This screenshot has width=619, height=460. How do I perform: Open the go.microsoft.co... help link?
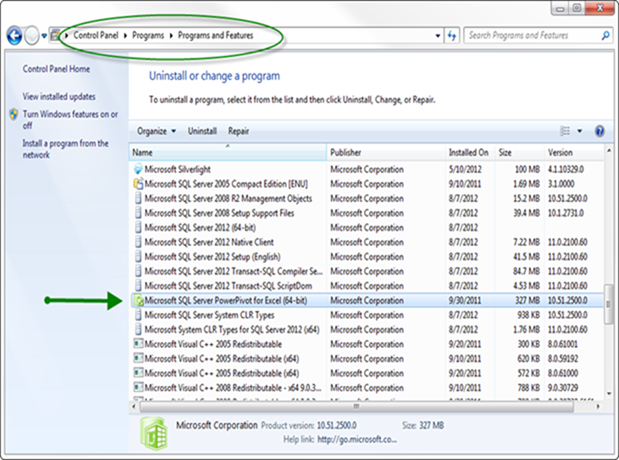tap(357, 439)
